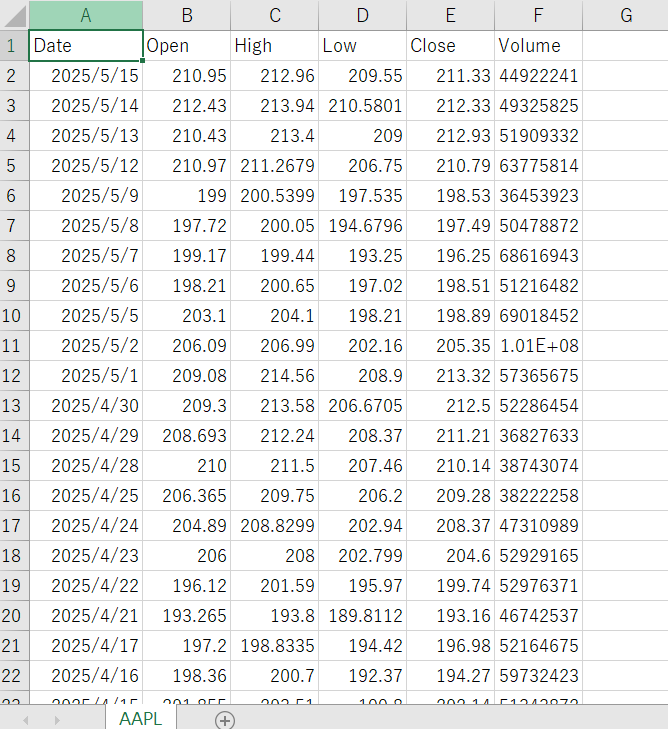Select column G header
671x729 pixels.
(626, 15)
